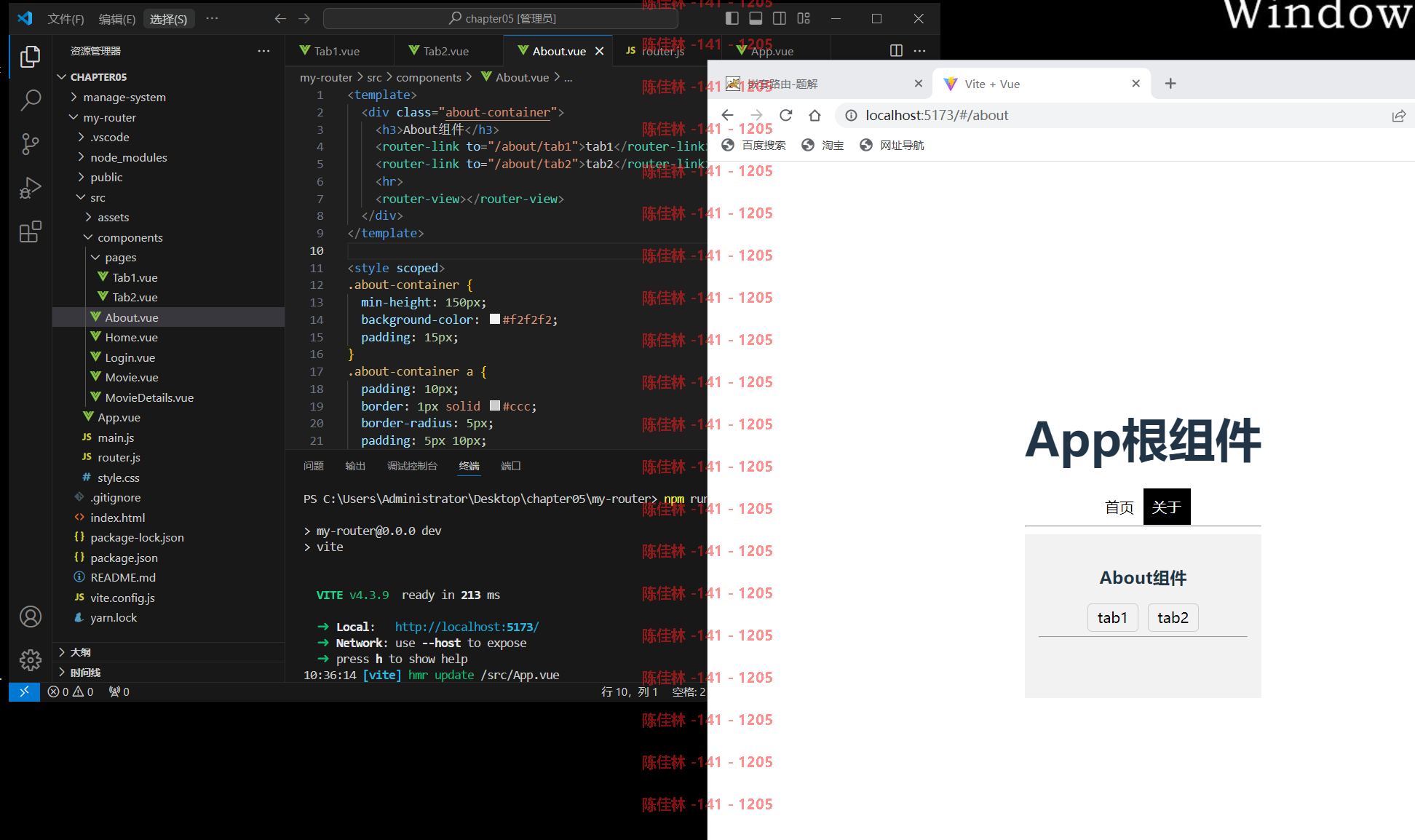
Task: Click the VS Code command center search box
Action: tap(502, 18)
